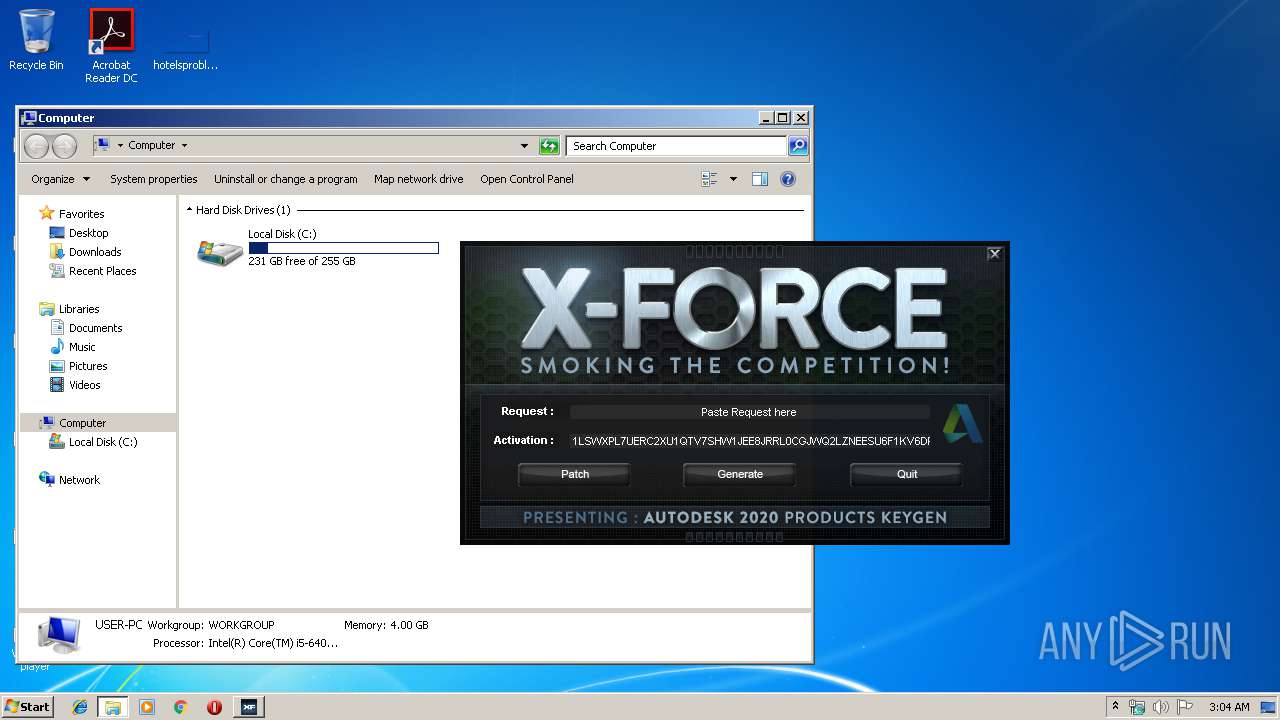Viewport: 1280px width, 720px height.
Task: Maximize the Computer window
Action: click(782, 117)
